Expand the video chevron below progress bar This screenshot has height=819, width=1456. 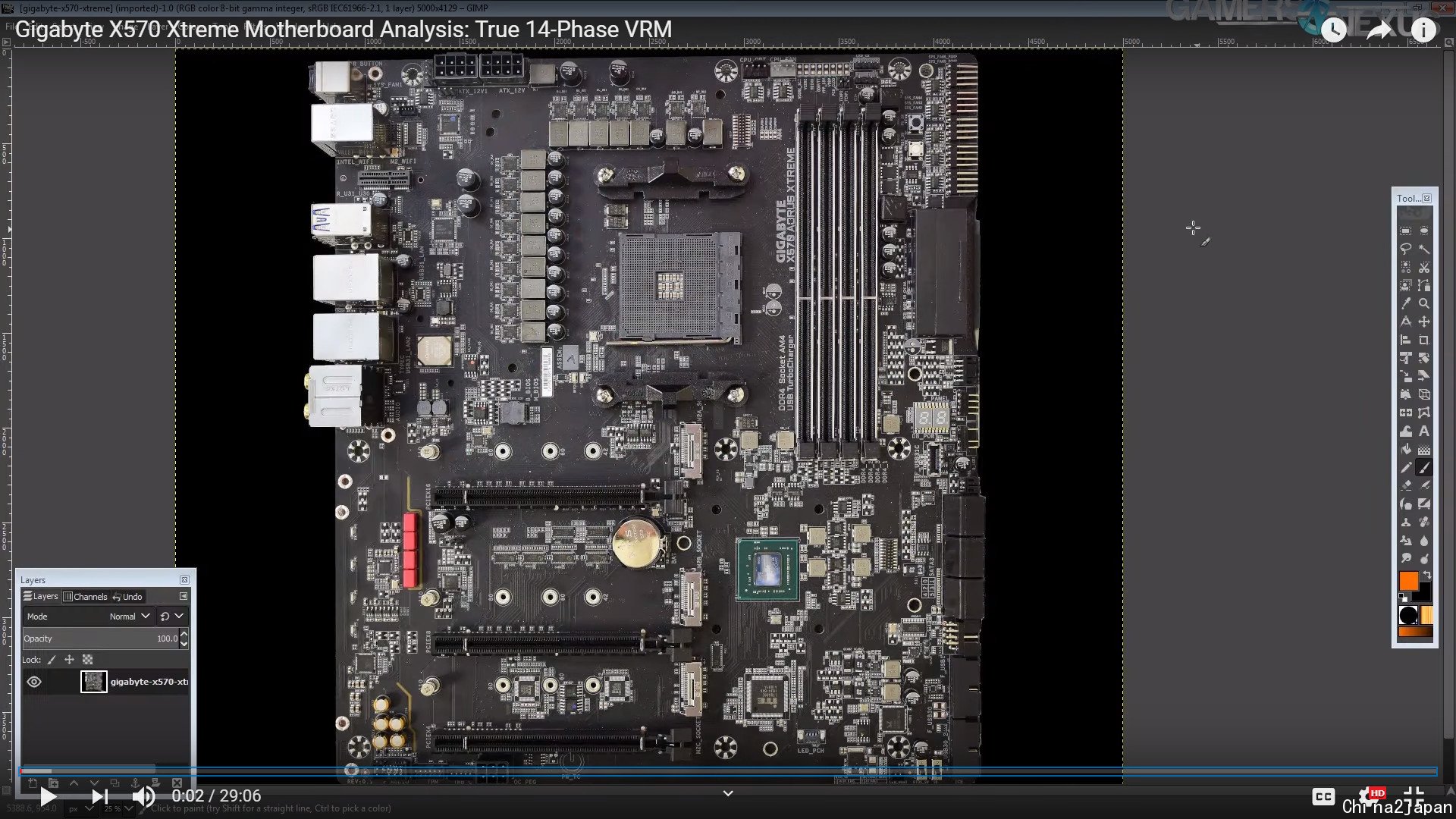click(x=728, y=793)
